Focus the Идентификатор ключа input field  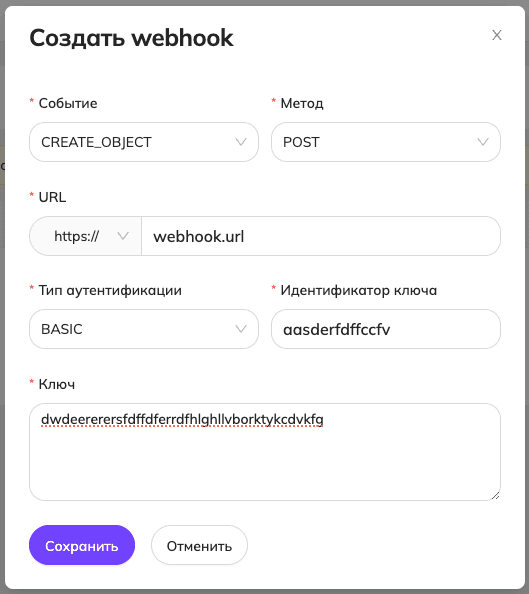click(386, 329)
